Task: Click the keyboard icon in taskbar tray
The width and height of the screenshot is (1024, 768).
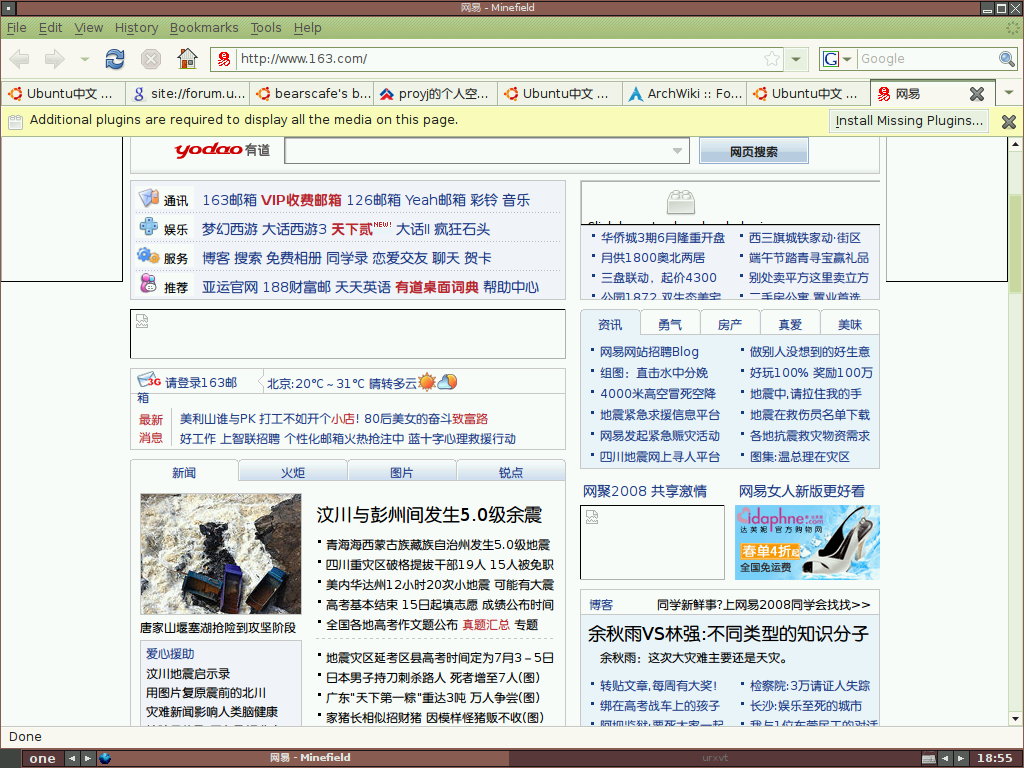Action: 929,758
